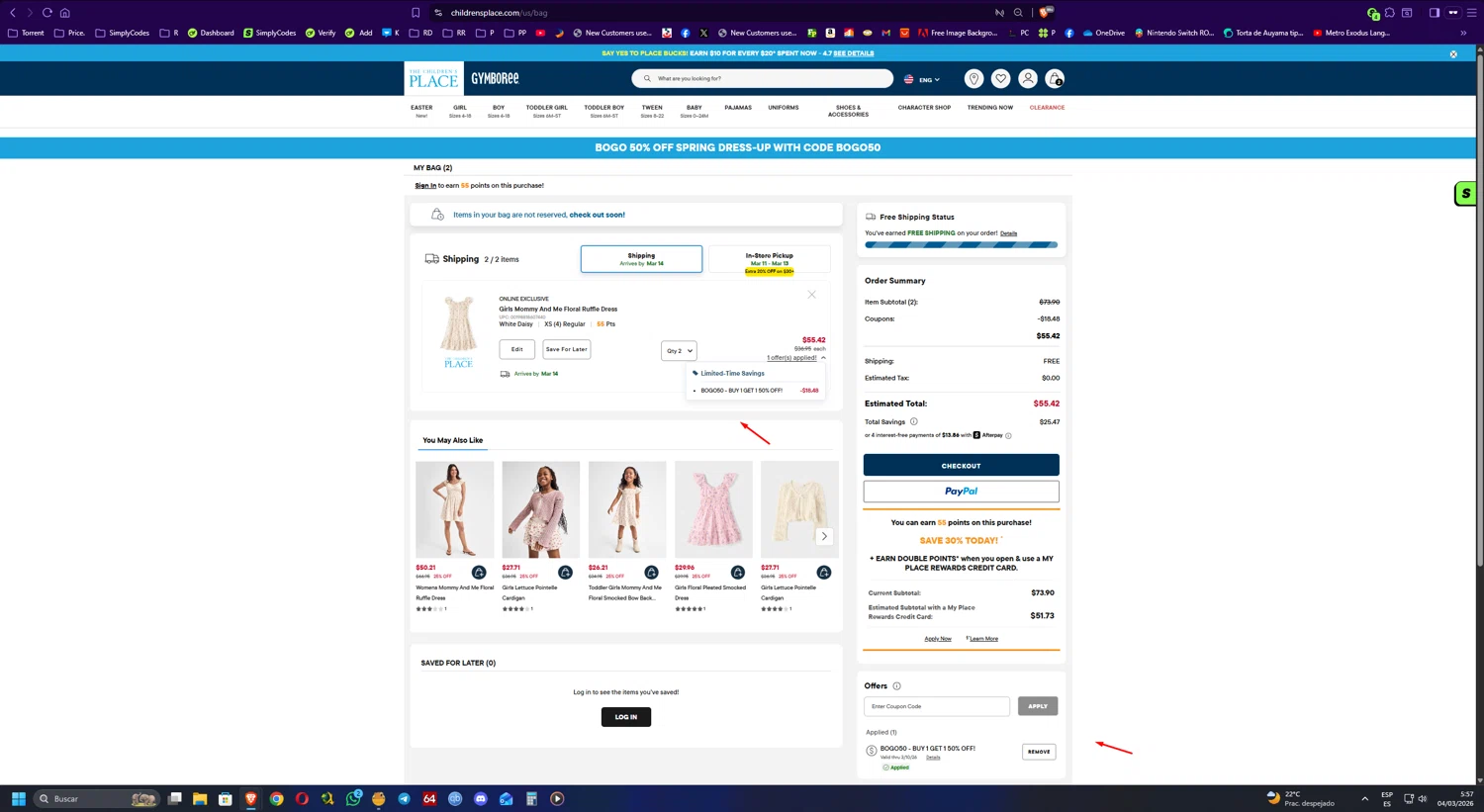Click the zoom magnifier in address bar
Screen dimensions: 1484x812
pyautogui.click(x=1018, y=13)
